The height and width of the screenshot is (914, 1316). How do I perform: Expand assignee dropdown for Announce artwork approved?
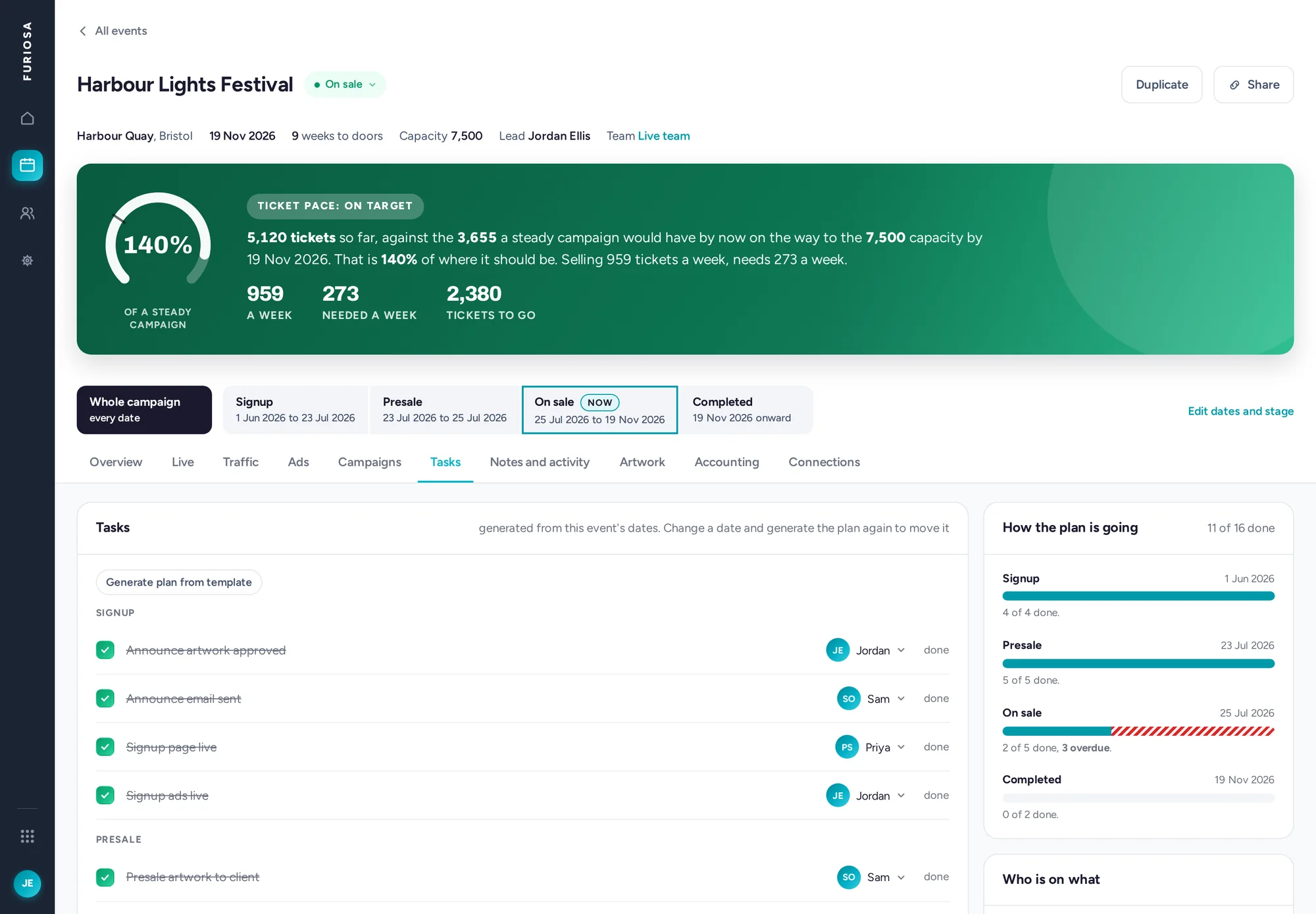pyautogui.click(x=901, y=650)
